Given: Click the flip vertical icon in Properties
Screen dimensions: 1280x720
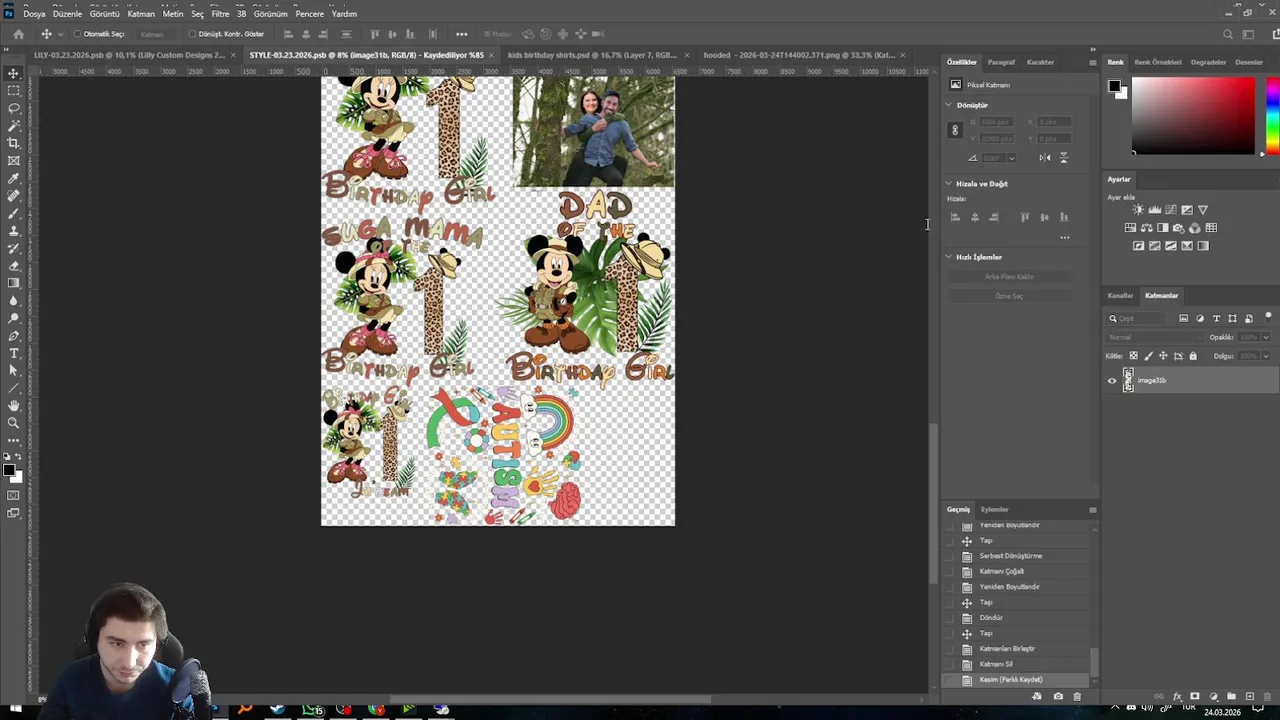Looking at the screenshot, I should pyautogui.click(x=1063, y=158).
